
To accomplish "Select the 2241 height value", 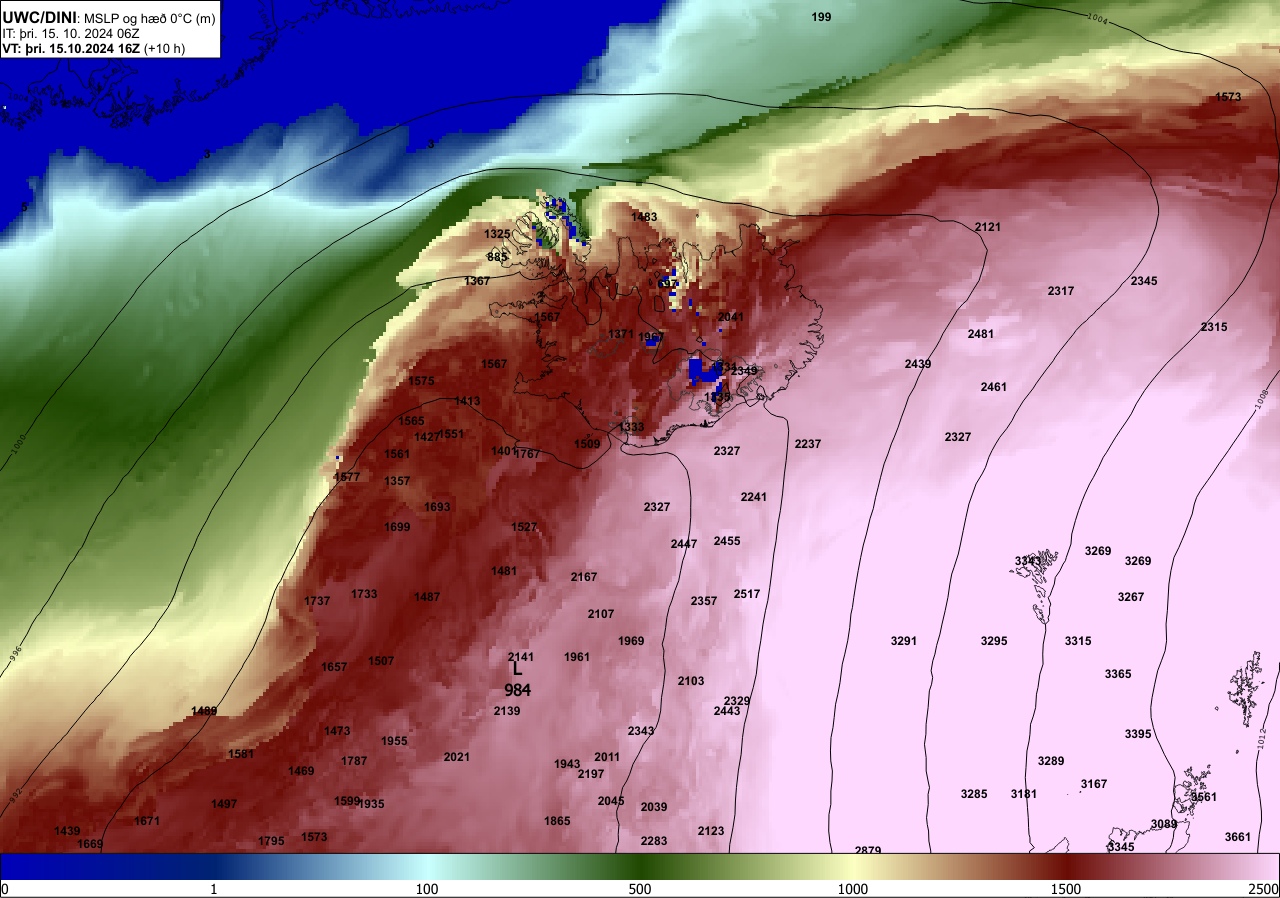I will [x=754, y=497].
